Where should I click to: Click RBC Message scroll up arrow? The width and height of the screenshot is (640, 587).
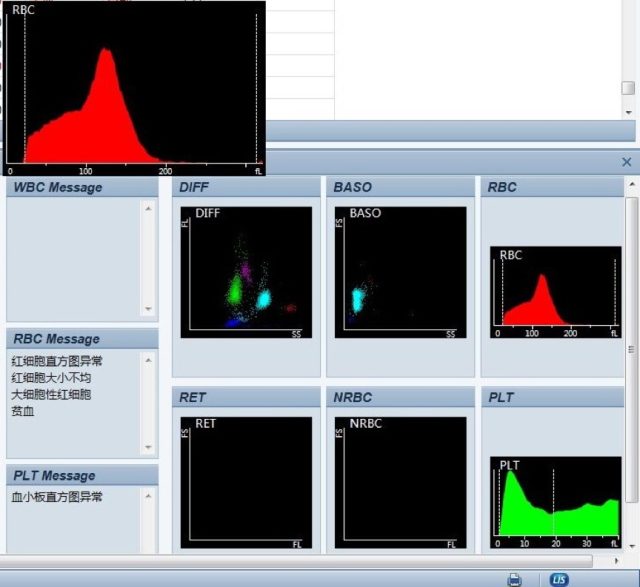[x=148, y=360]
